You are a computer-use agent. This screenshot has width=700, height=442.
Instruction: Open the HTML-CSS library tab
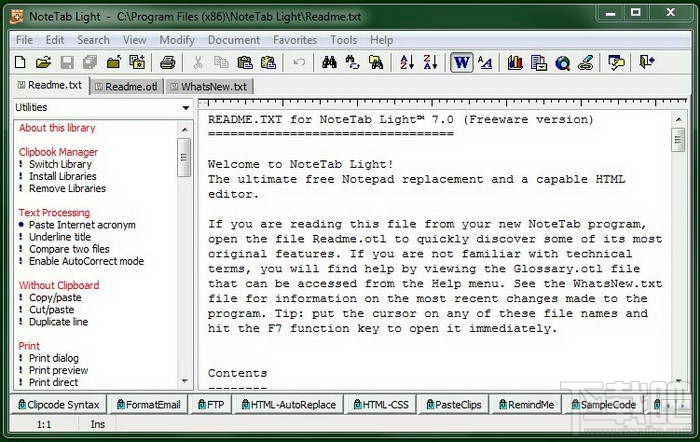pos(381,405)
